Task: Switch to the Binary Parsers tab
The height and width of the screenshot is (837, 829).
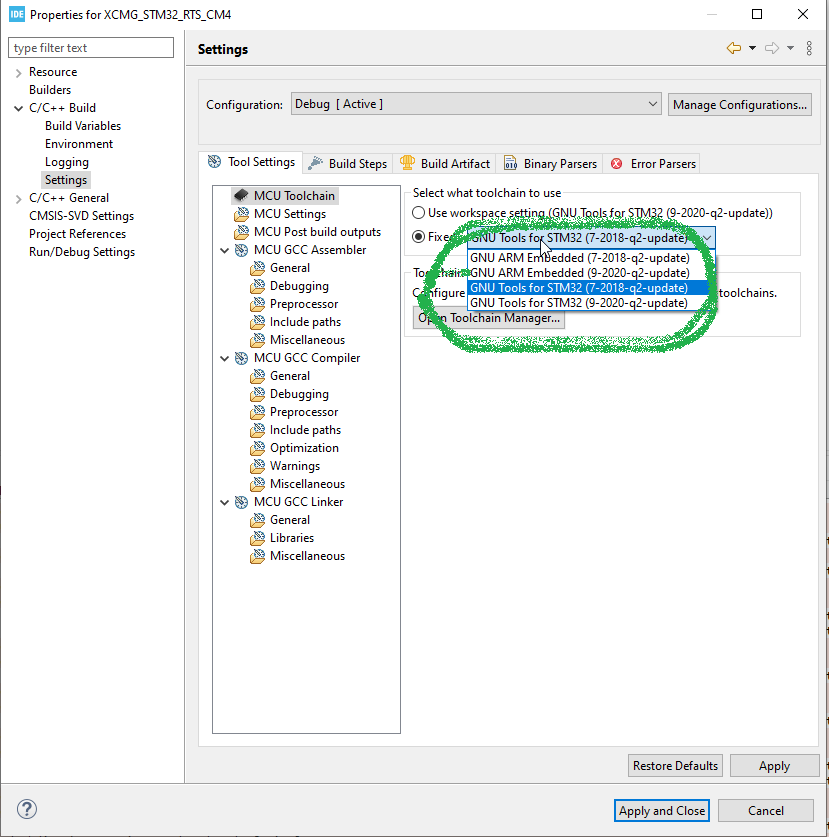Action: pos(550,163)
